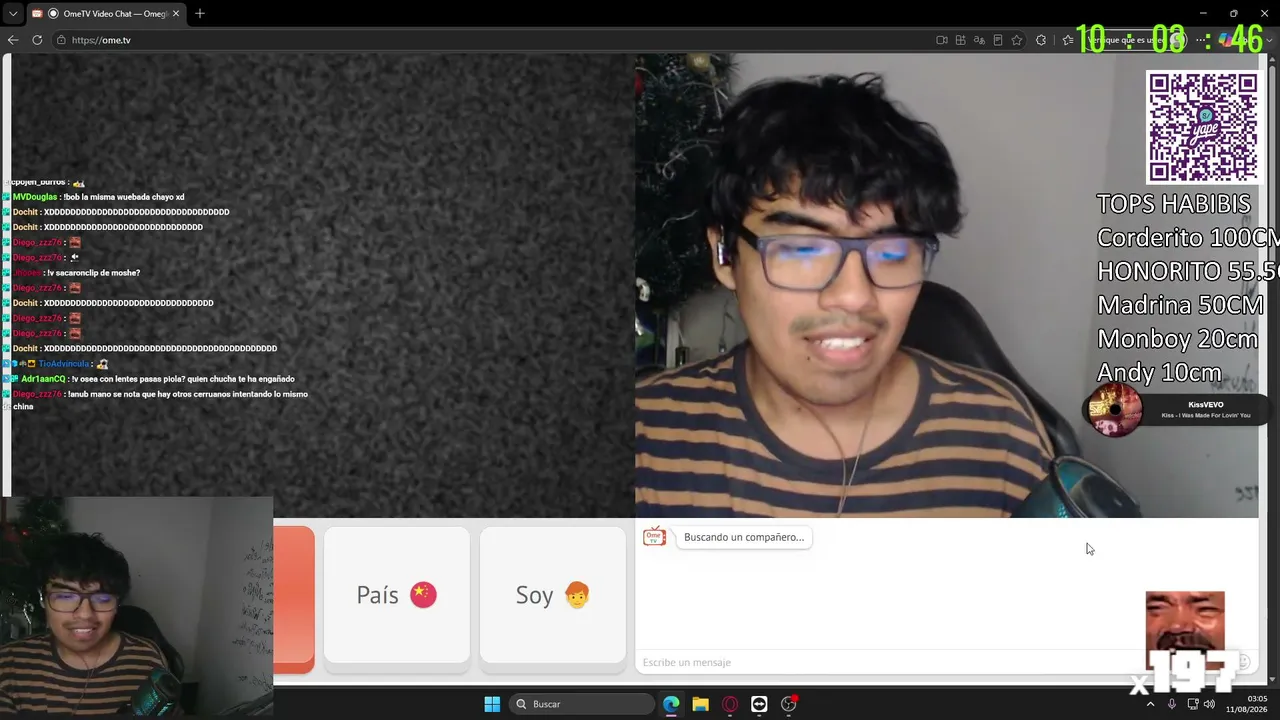Viewport: 1280px width, 720px height.
Task: Open the Edge browser taskbar icon
Action: (x=671, y=704)
